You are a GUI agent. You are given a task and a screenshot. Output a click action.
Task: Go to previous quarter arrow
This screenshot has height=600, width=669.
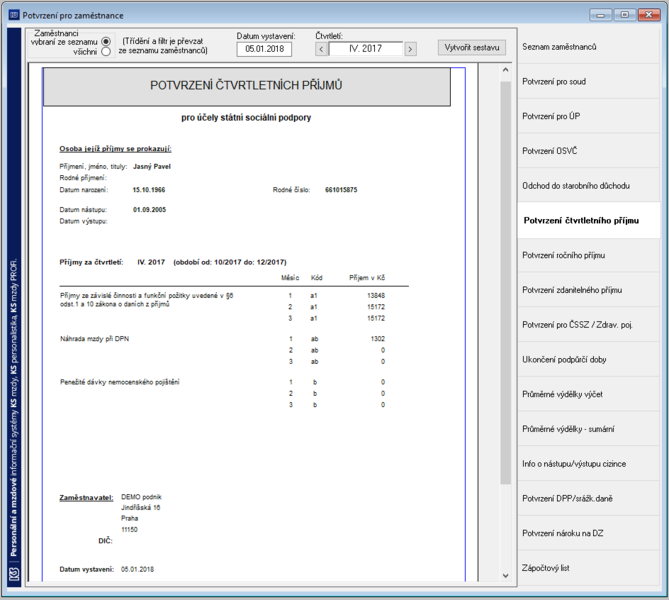click(321, 49)
